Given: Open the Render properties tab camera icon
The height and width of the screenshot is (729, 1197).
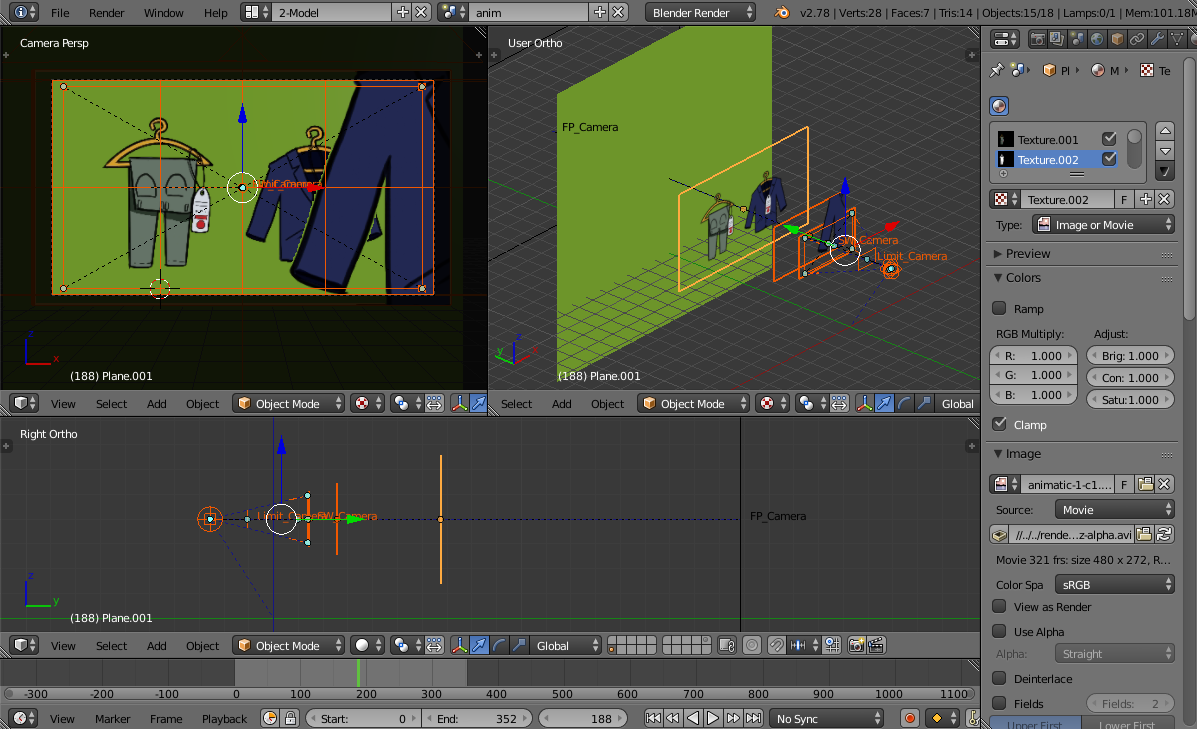Looking at the screenshot, I should (1037, 39).
